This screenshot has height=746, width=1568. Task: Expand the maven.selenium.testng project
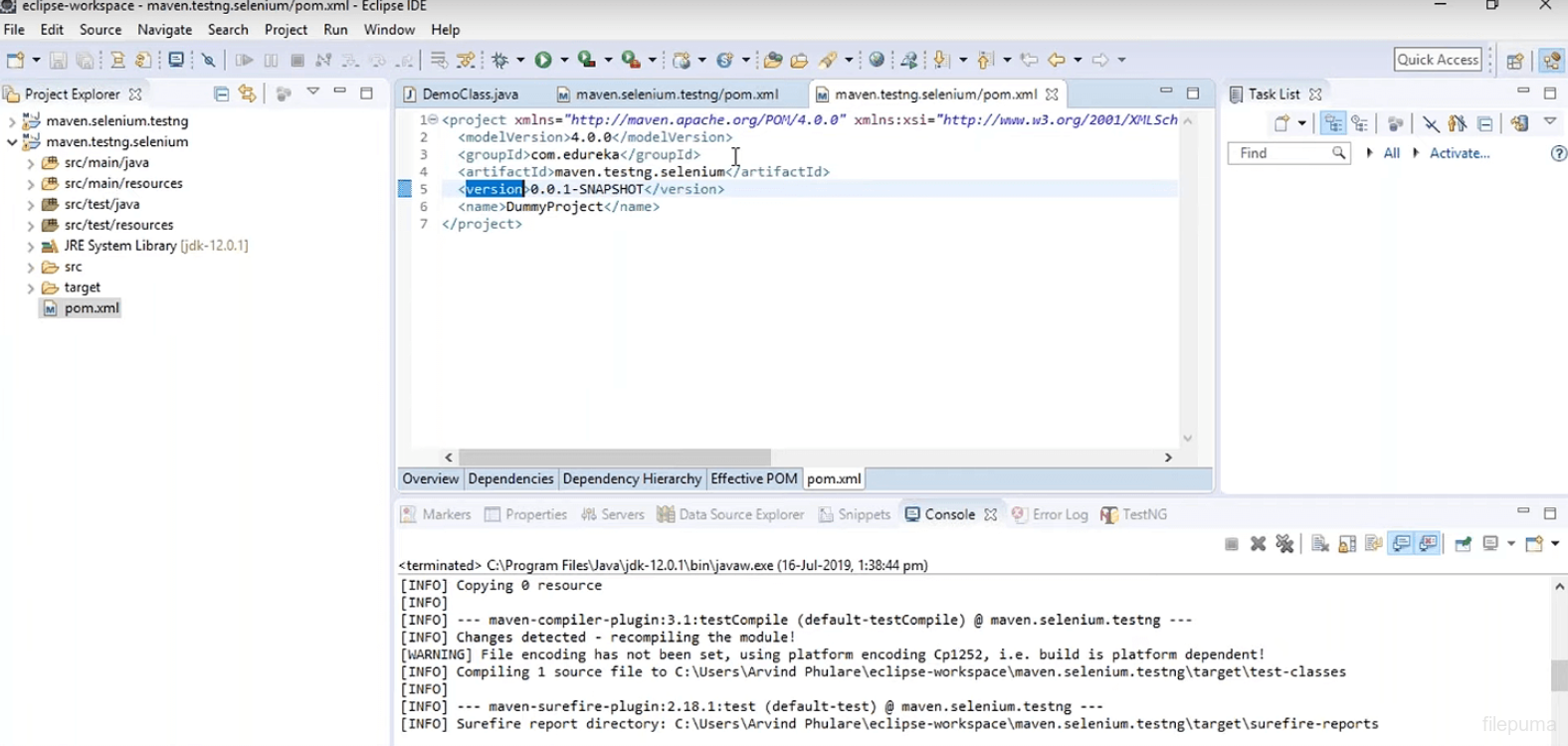pyautogui.click(x=12, y=121)
